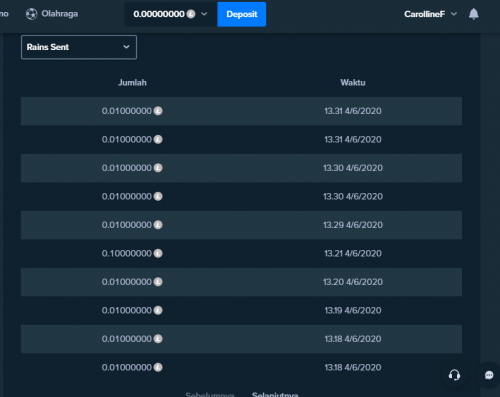Click the 0.00000000 balance value
Image resolution: width=500 pixels, height=397 pixels.
point(159,14)
